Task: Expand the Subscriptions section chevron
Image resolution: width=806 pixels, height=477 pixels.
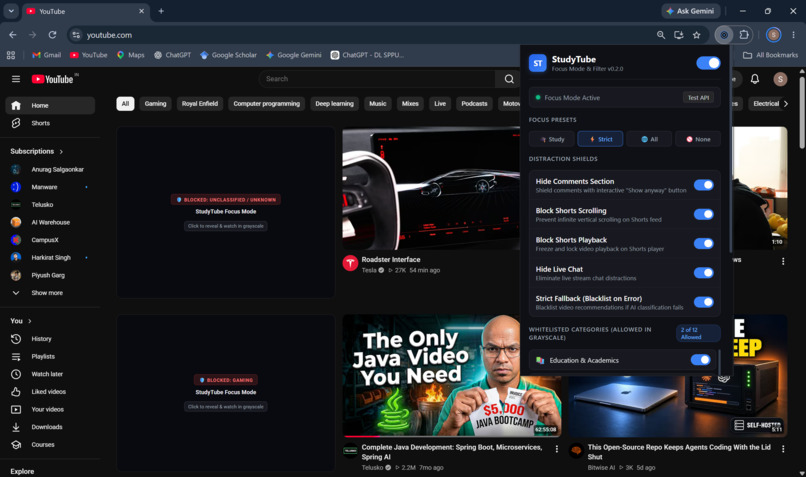Action: (61, 152)
